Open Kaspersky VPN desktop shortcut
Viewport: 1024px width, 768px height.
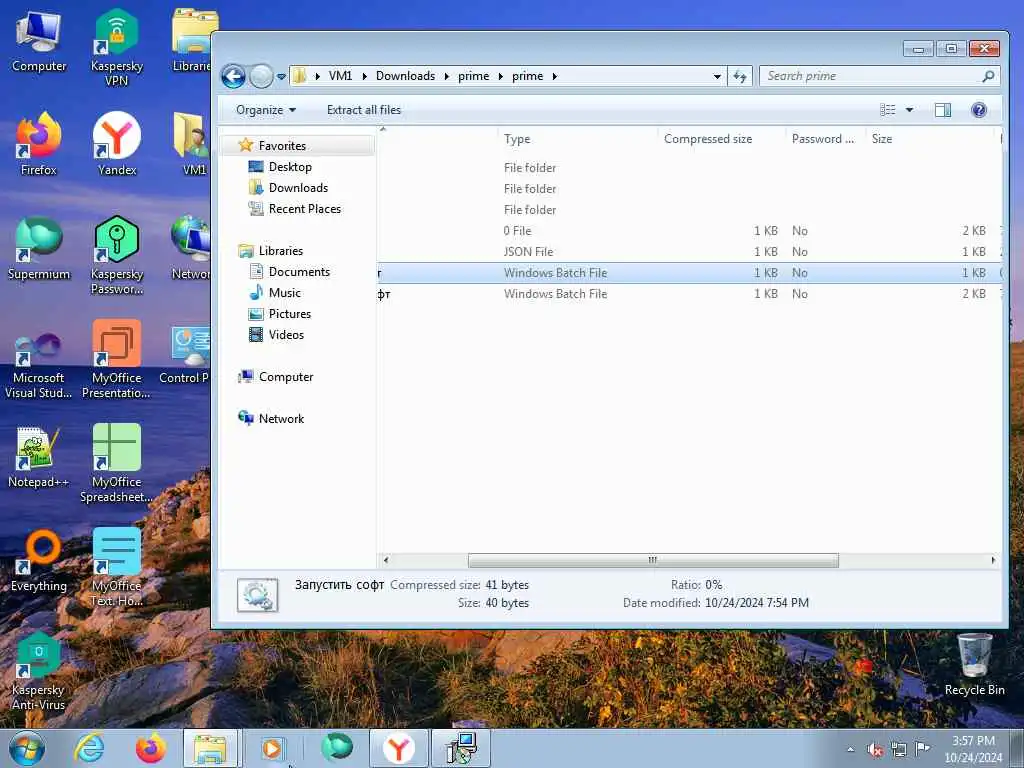click(x=116, y=48)
